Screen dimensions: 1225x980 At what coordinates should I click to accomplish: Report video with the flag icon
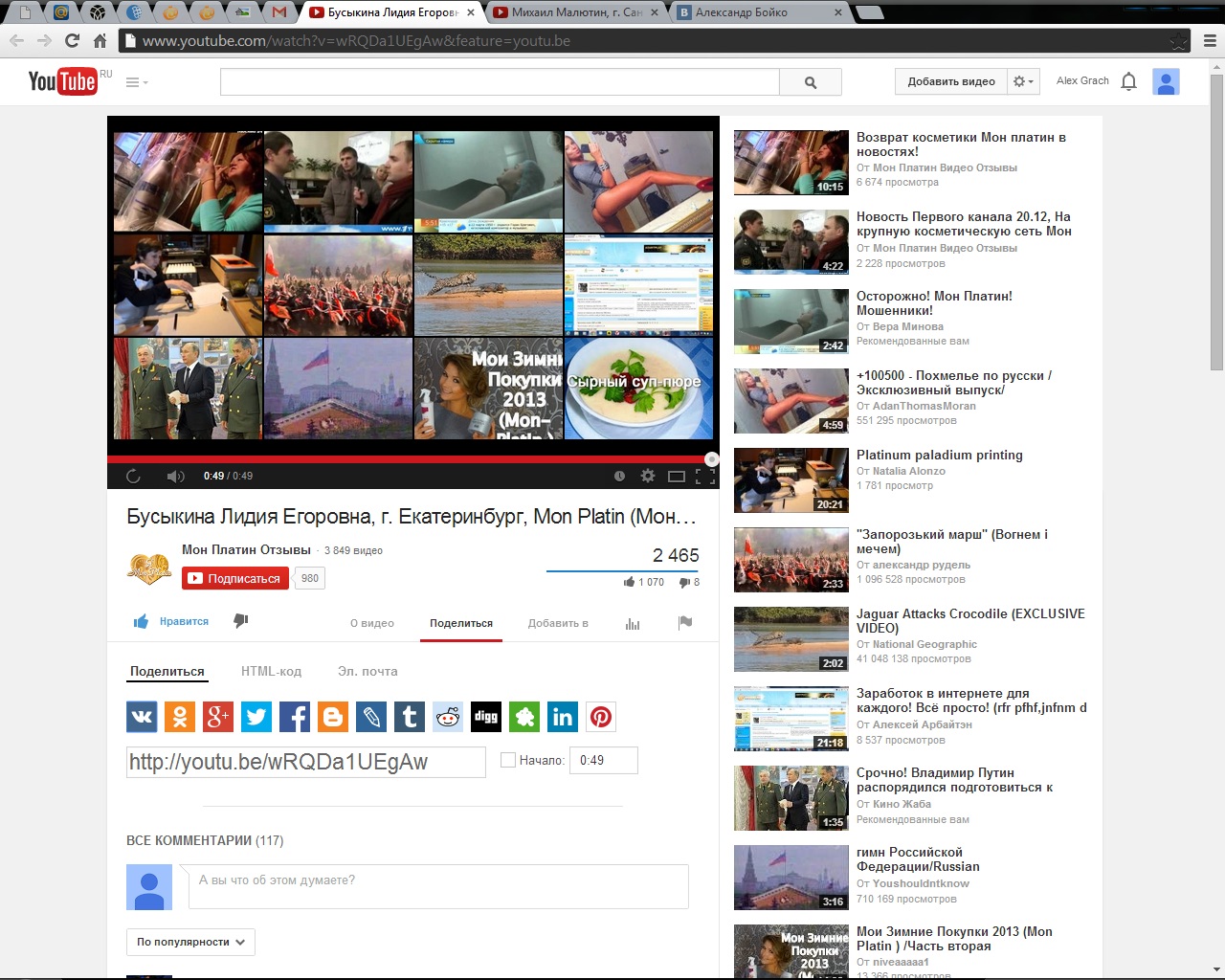(x=685, y=622)
